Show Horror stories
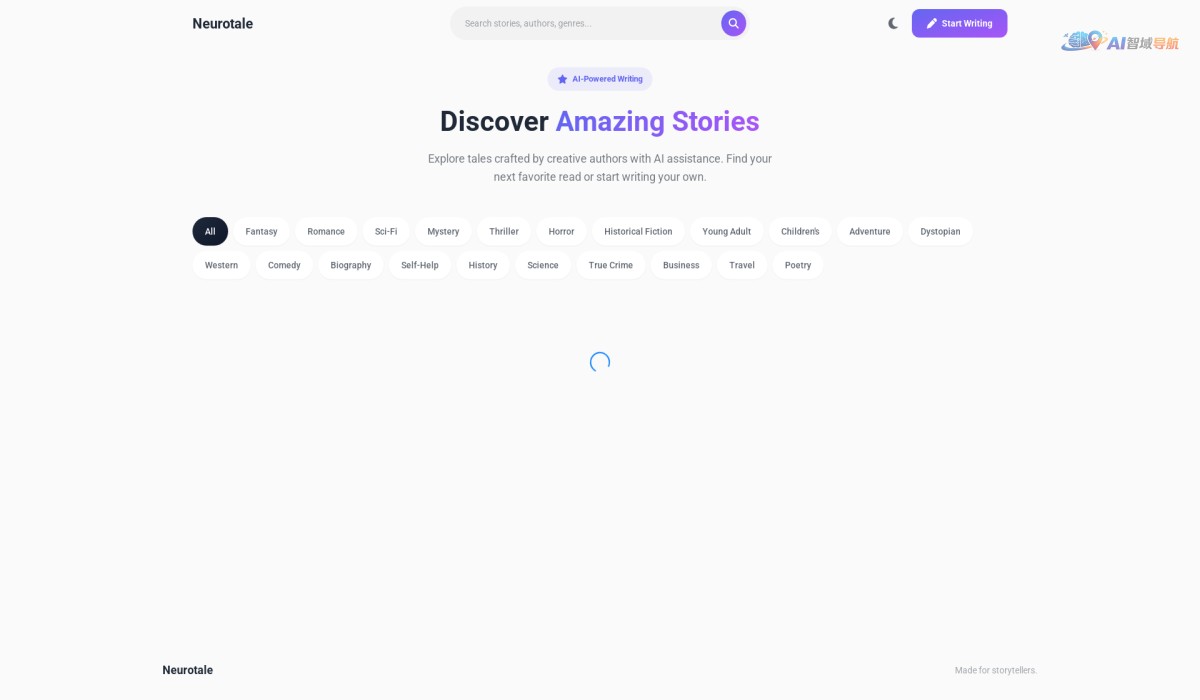This screenshot has height=700, width=1200. point(561,231)
